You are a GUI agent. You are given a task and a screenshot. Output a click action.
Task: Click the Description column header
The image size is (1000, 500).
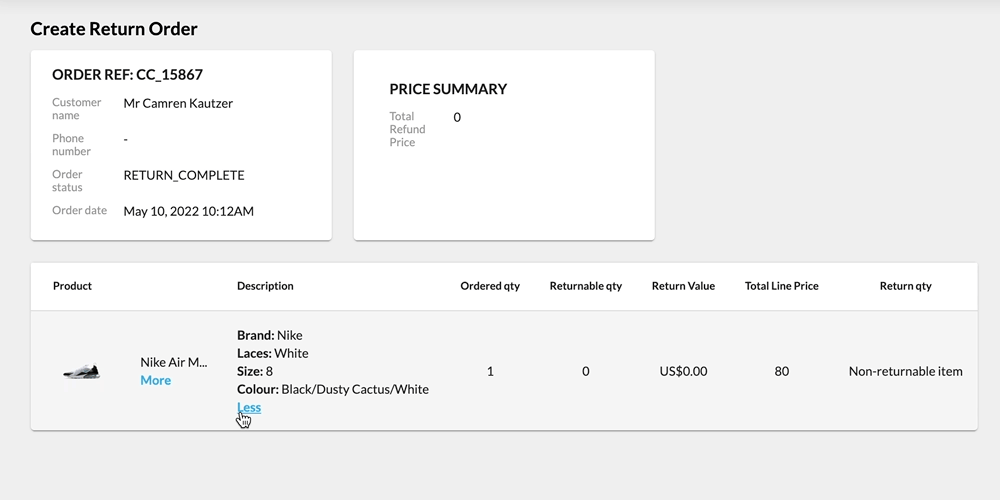click(265, 286)
